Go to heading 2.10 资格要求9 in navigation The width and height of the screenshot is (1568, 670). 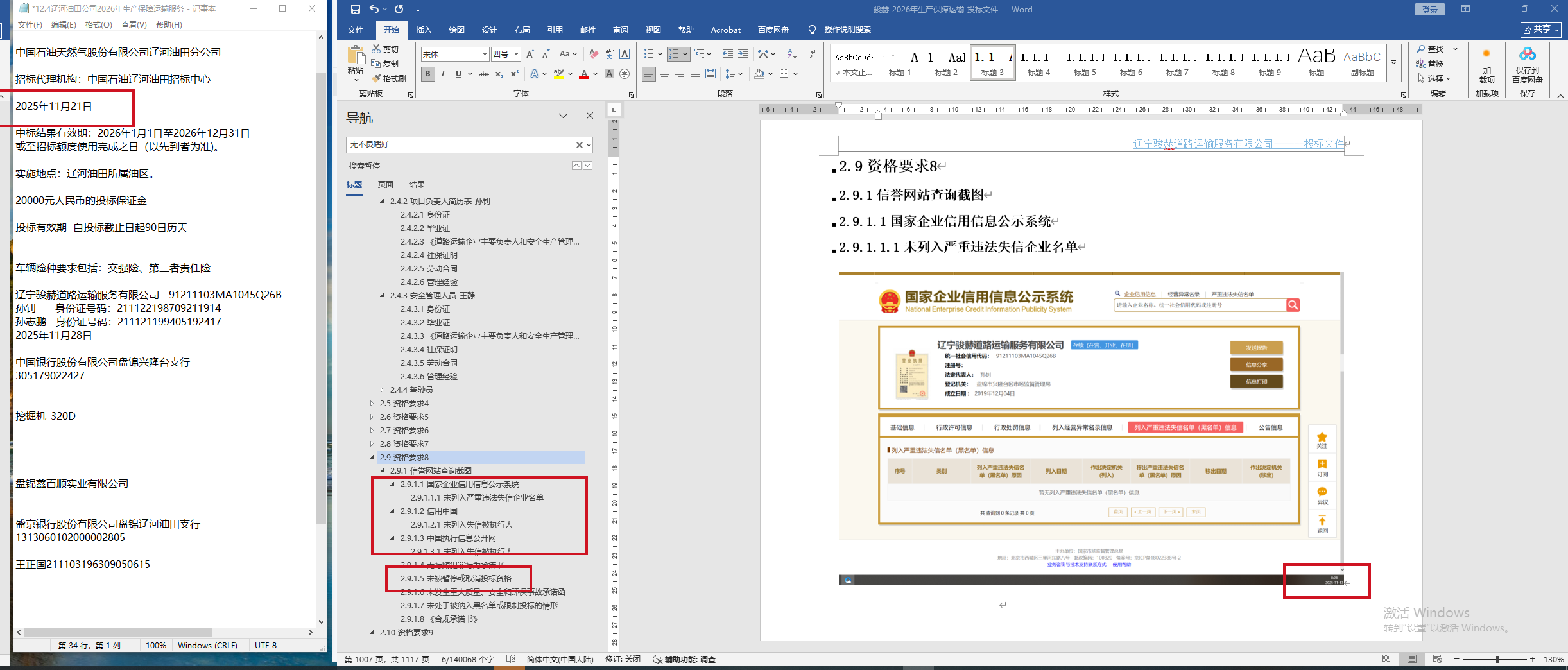[x=406, y=633]
